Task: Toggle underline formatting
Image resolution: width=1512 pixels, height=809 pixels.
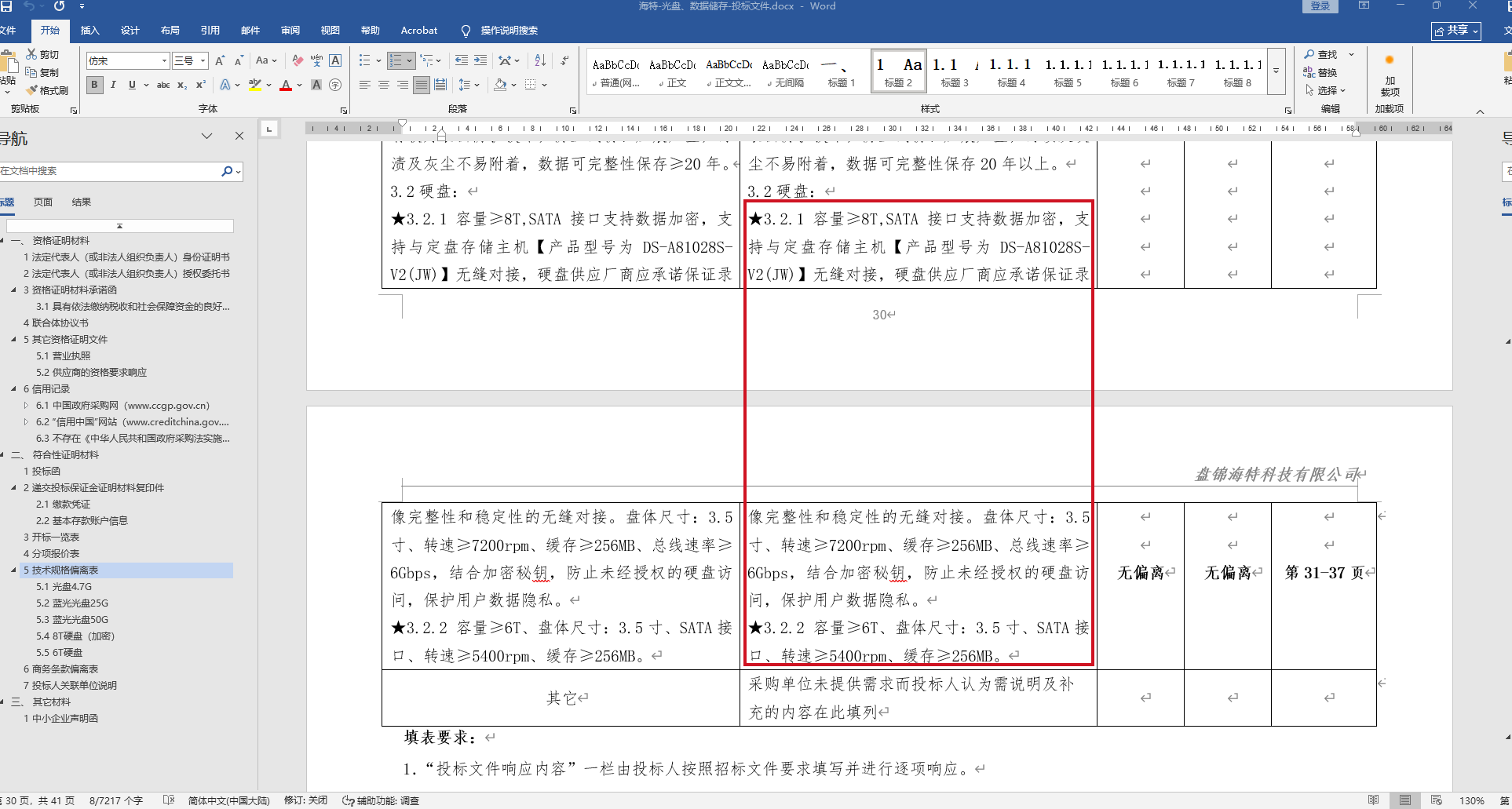Action: click(132, 85)
